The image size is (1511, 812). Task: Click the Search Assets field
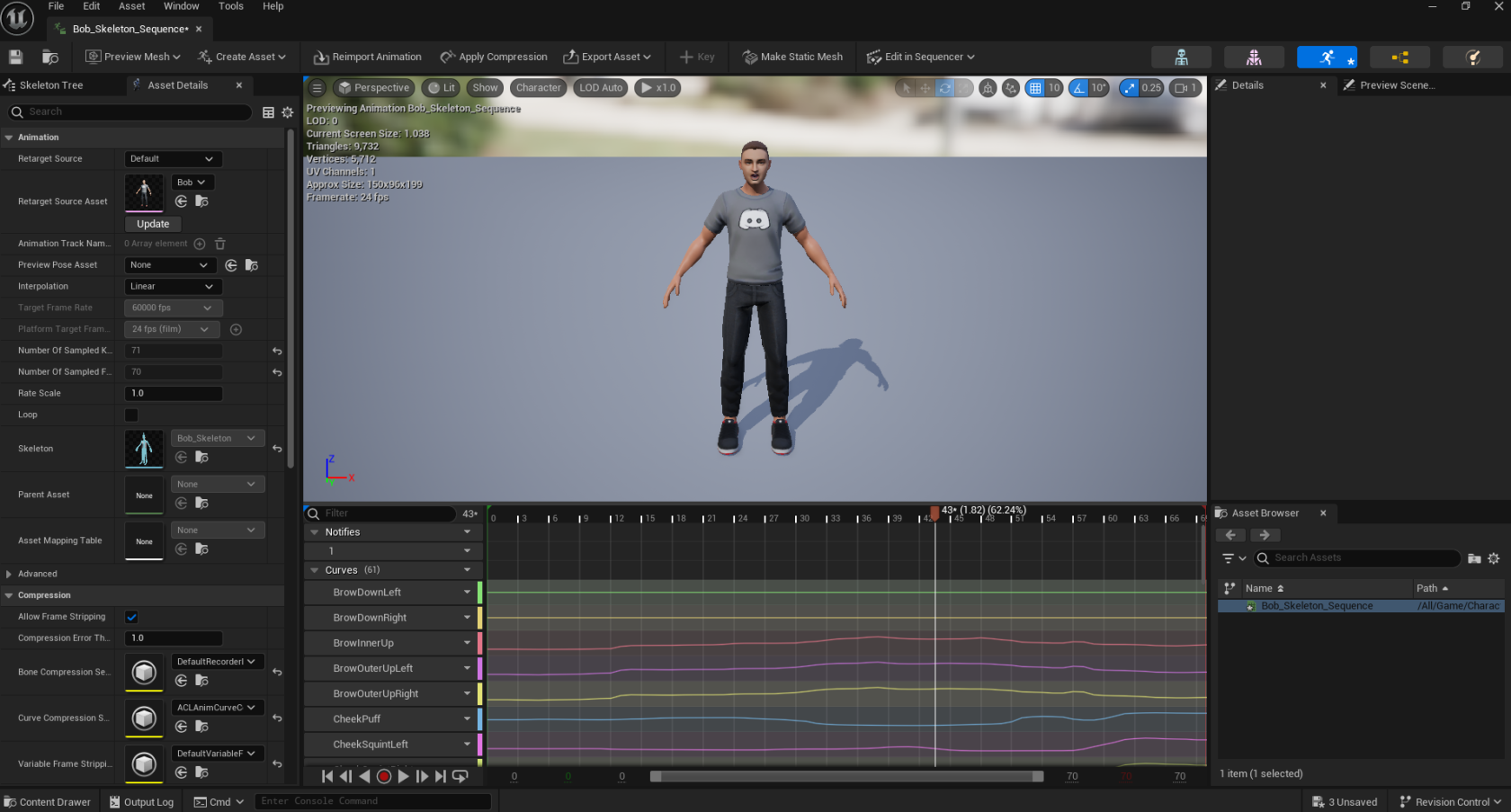pos(1357,558)
